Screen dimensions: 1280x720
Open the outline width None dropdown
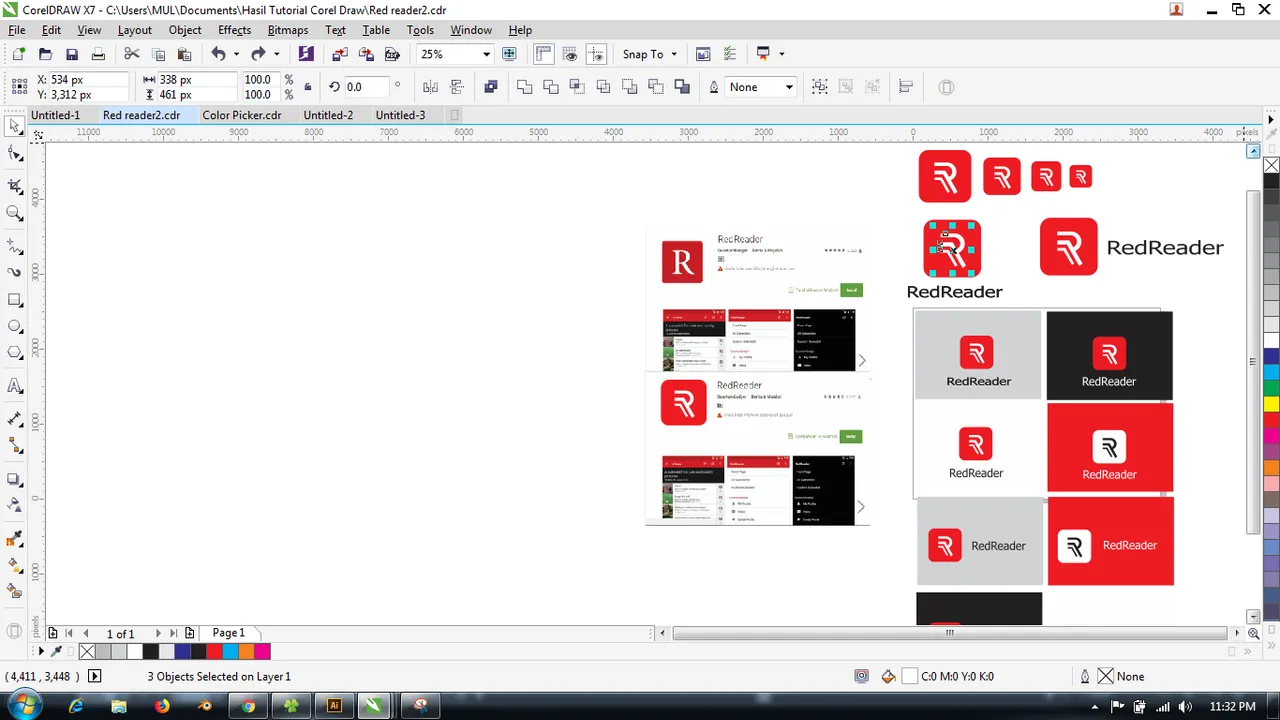click(x=788, y=87)
